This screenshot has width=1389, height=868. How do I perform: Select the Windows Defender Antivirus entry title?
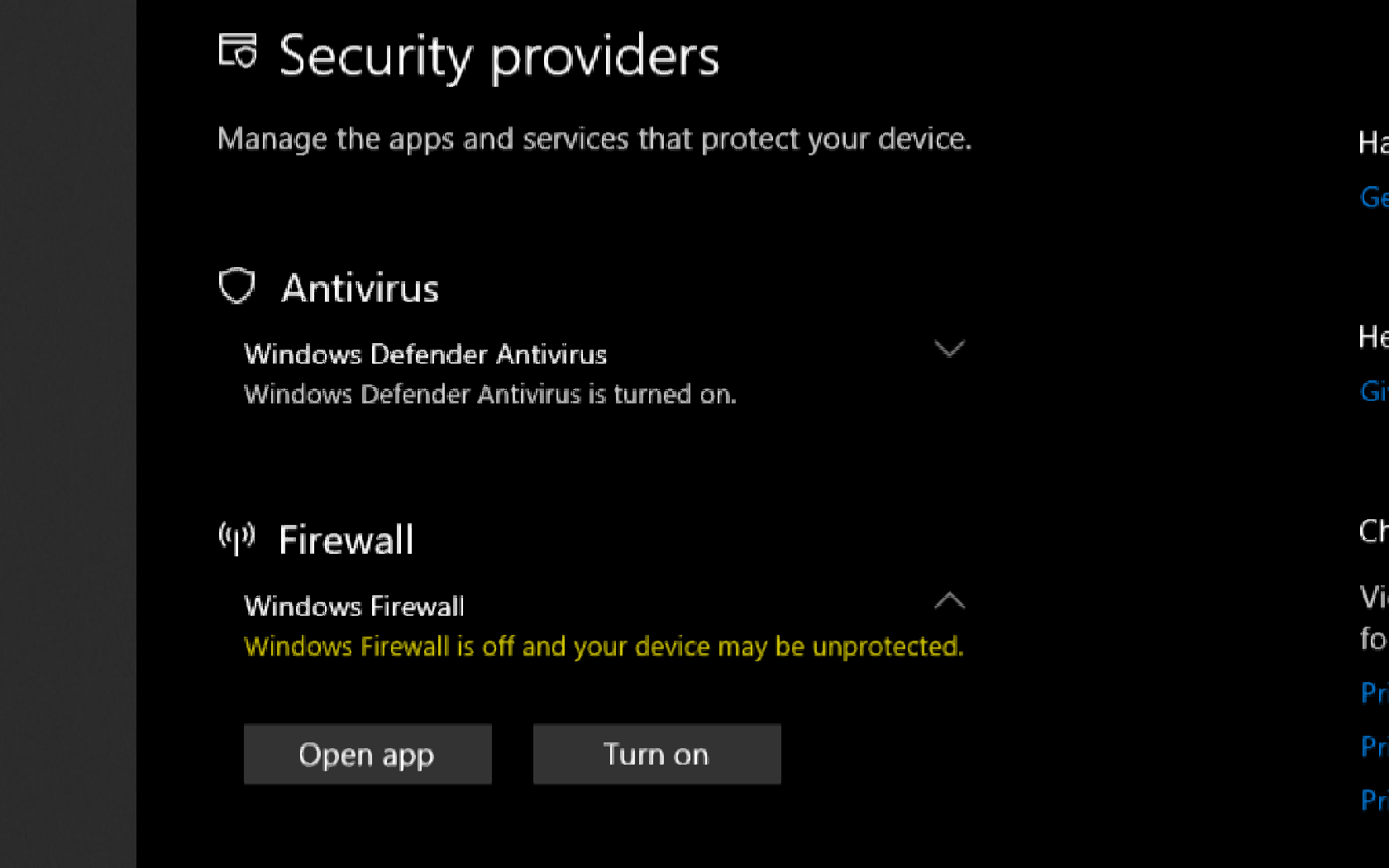[x=425, y=355]
